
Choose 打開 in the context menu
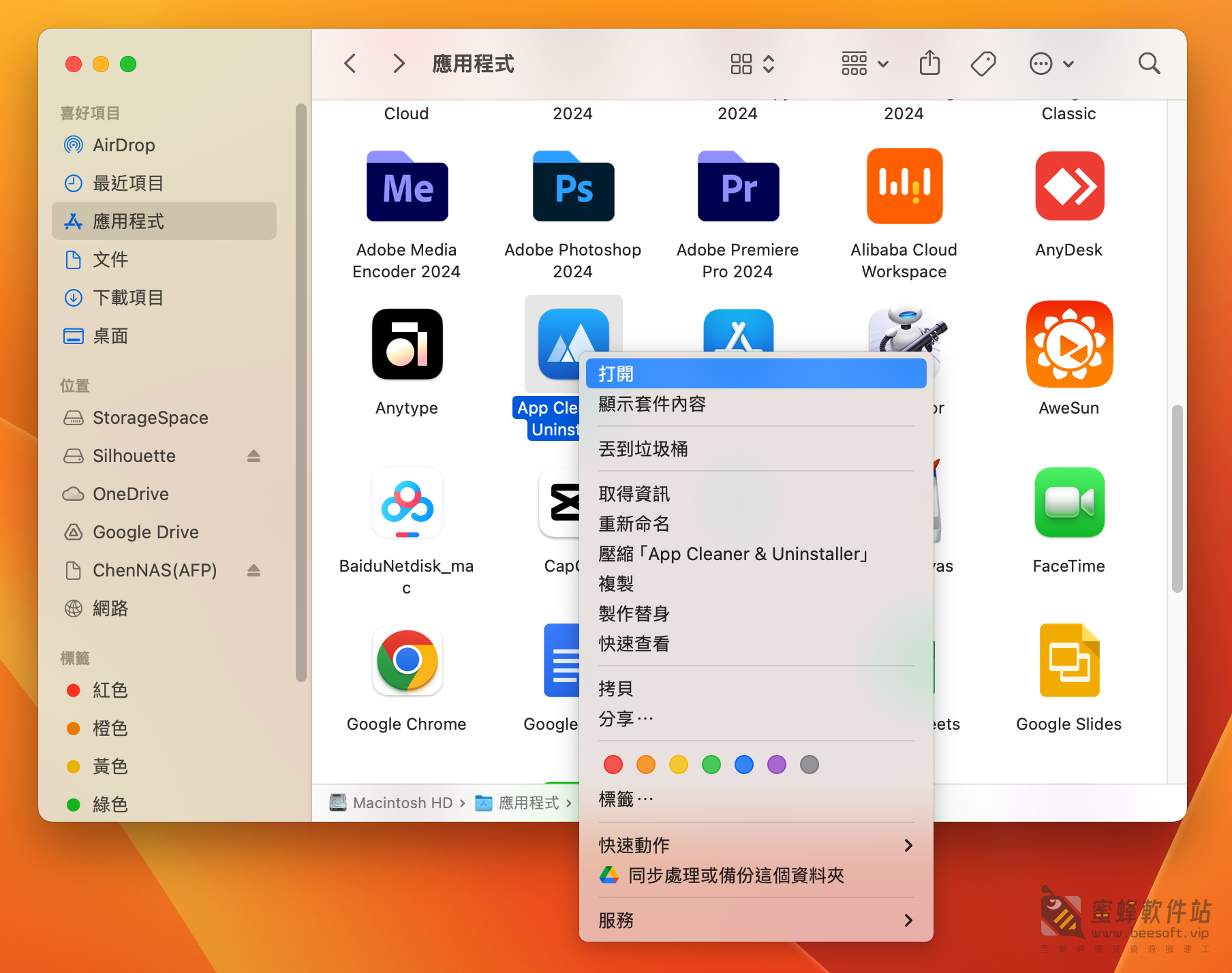[756, 374]
